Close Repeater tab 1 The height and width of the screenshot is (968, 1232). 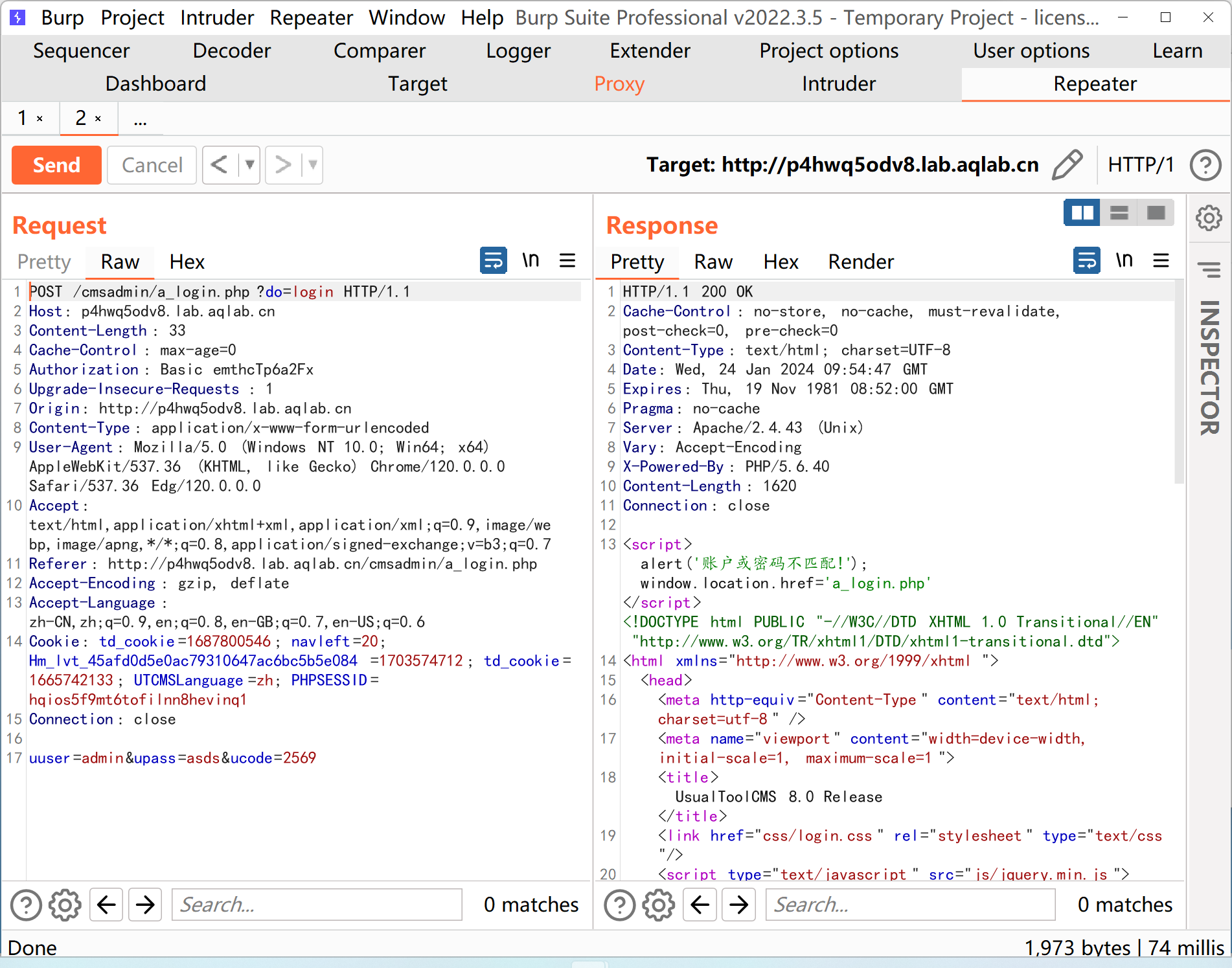point(40,118)
